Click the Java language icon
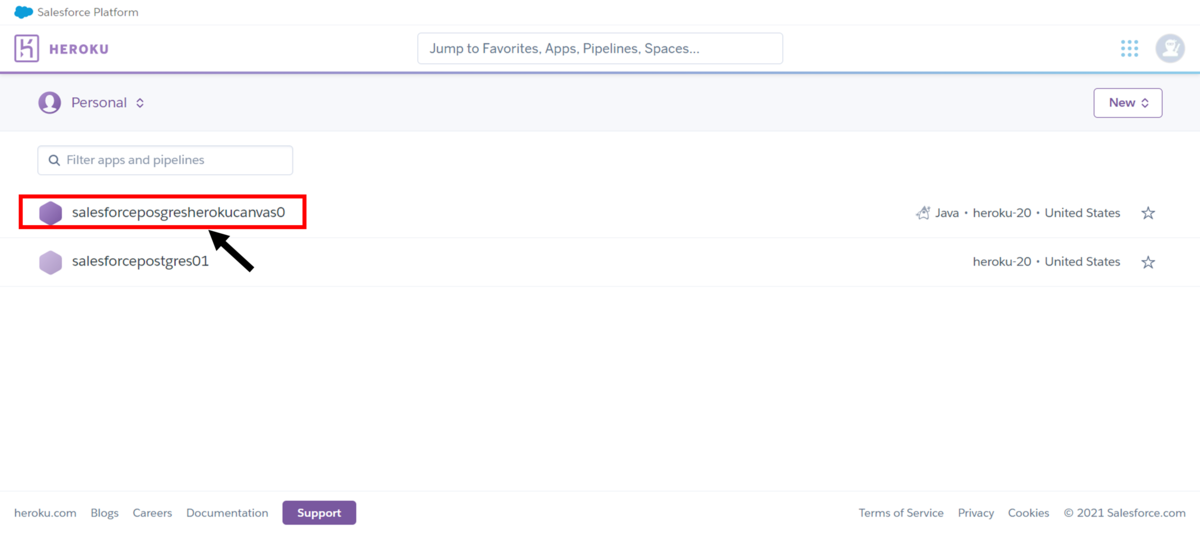The height and width of the screenshot is (534, 1200). click(x=923, y=213)
